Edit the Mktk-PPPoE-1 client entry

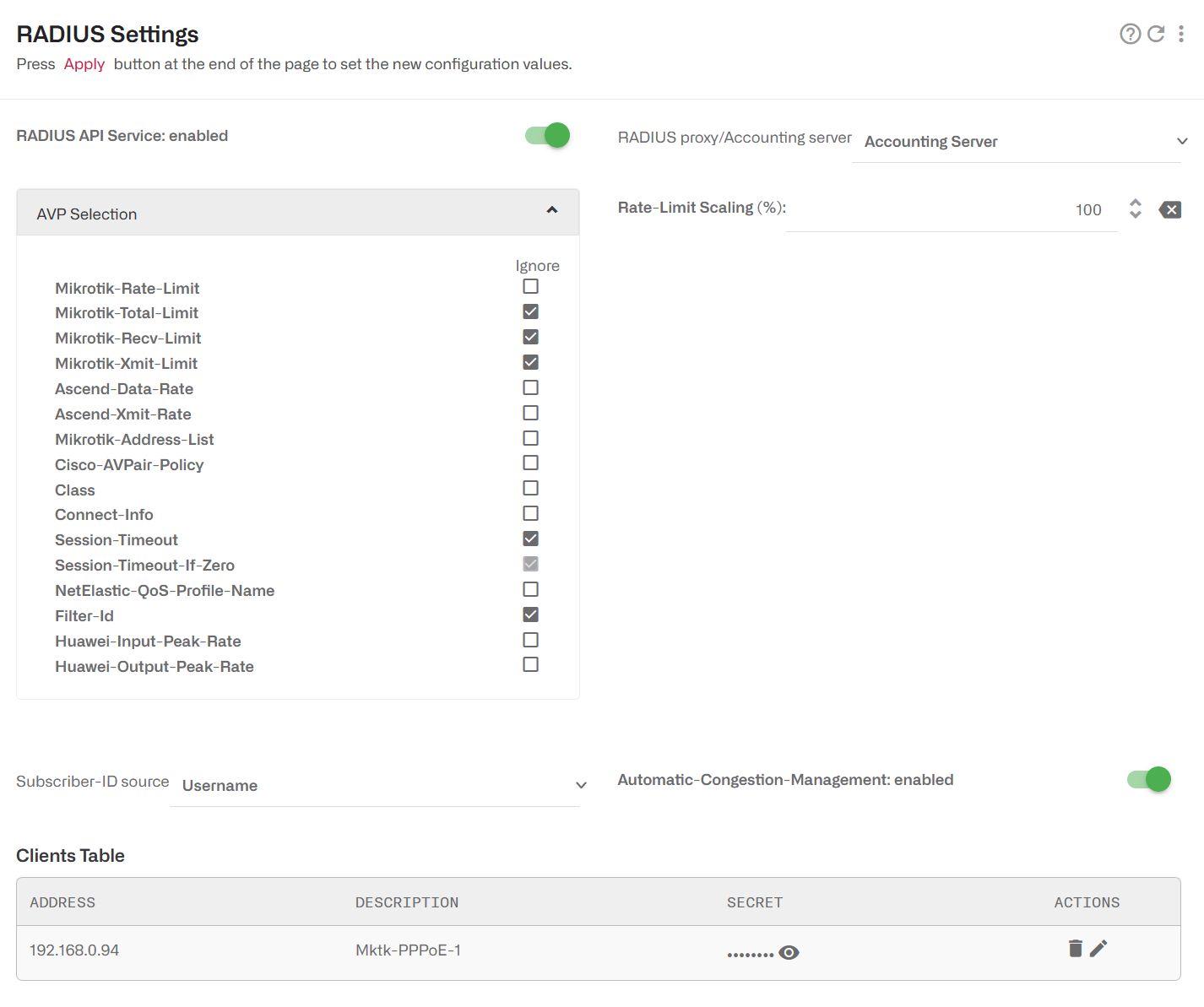(1099, 948)
